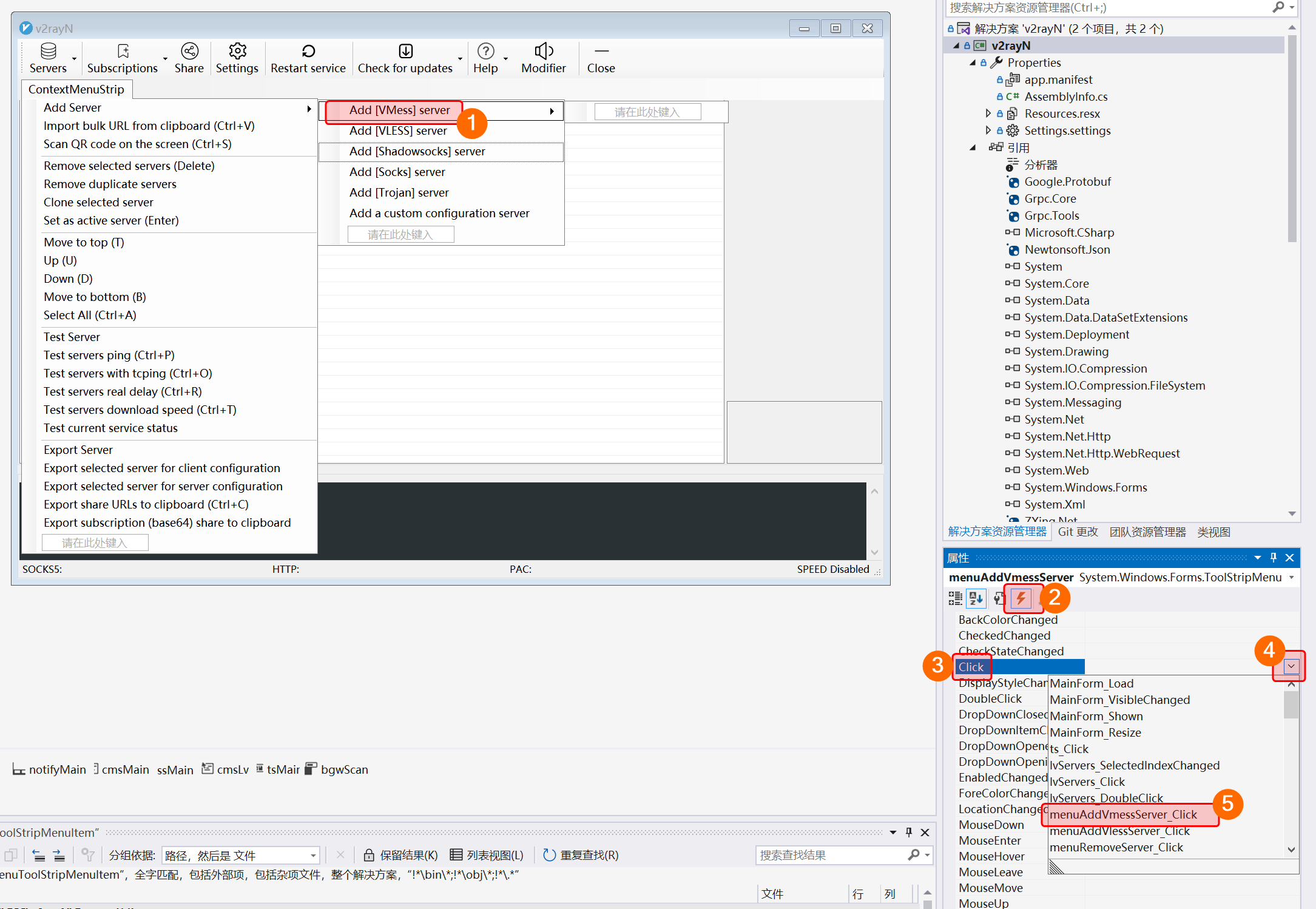Click the Share toolbar icon
Image resolution: width=1316 pixels, height=909 pixels.
(x=189, y=52)
